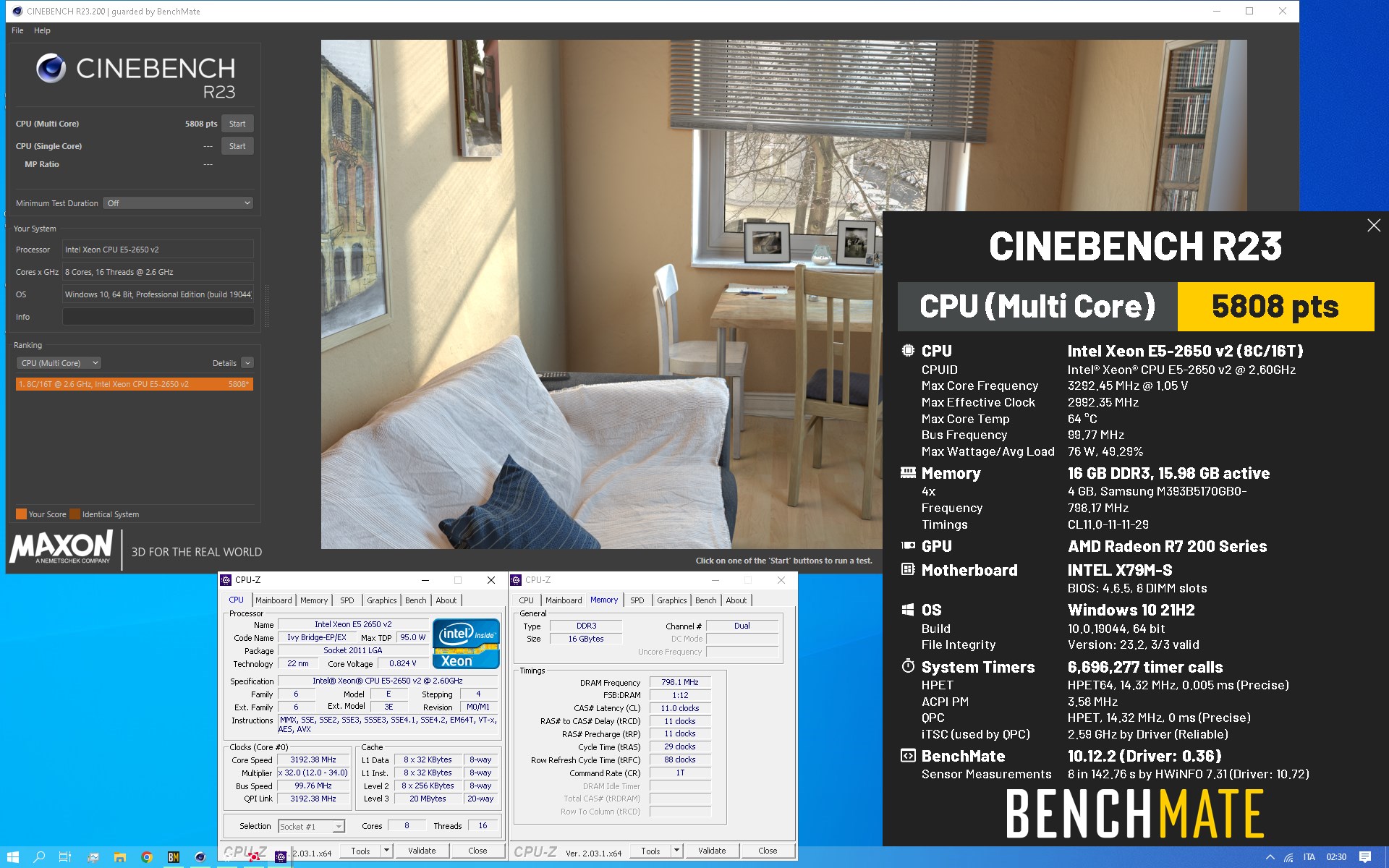Click the Windows OS icon in BenchMate
This screenshot has height=868, width=1389.
tap(908, 610)
